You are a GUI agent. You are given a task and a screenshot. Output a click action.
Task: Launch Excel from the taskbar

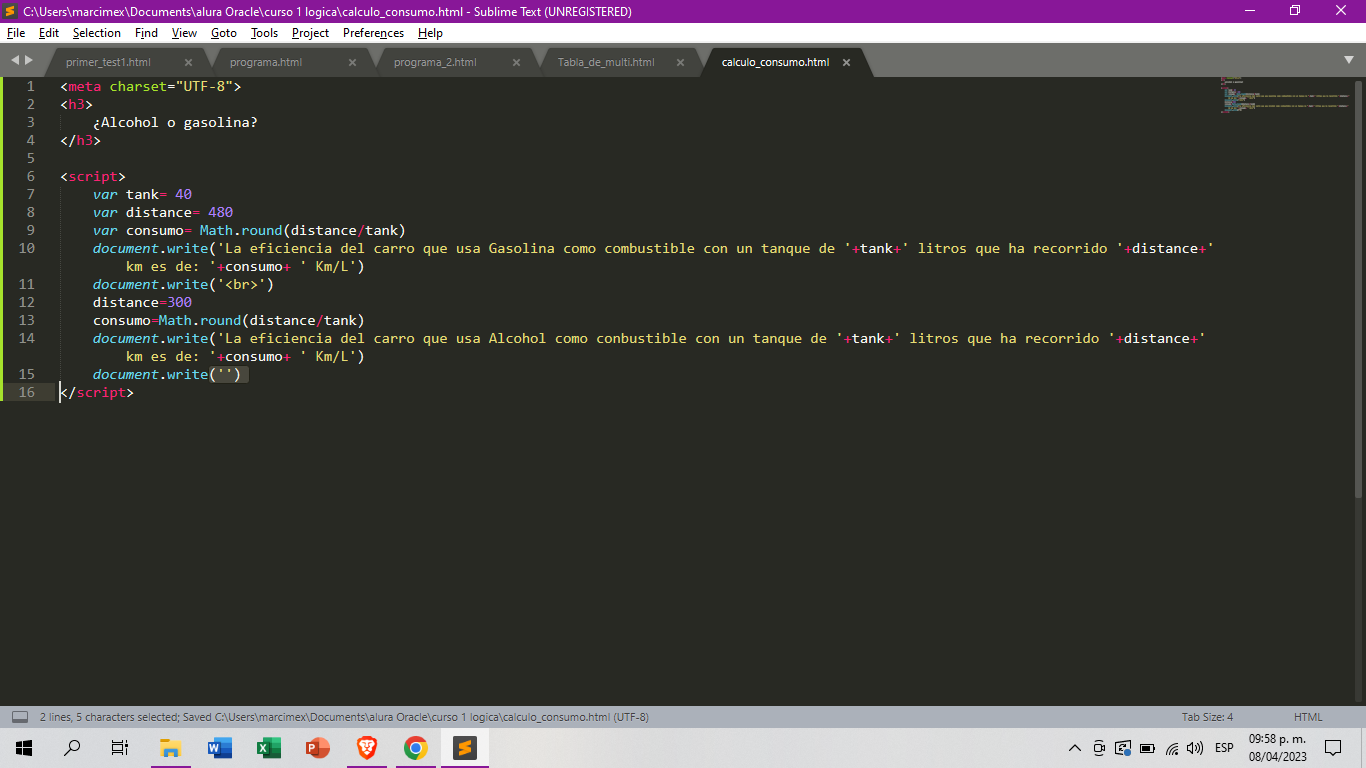[268, 747]
